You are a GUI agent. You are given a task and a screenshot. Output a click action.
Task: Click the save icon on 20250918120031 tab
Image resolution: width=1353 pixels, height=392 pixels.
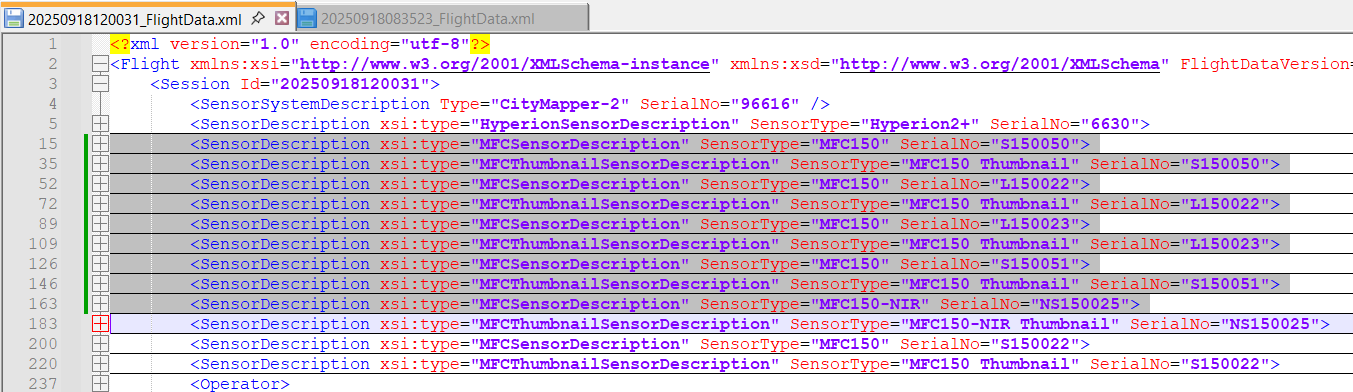(15, 18)
